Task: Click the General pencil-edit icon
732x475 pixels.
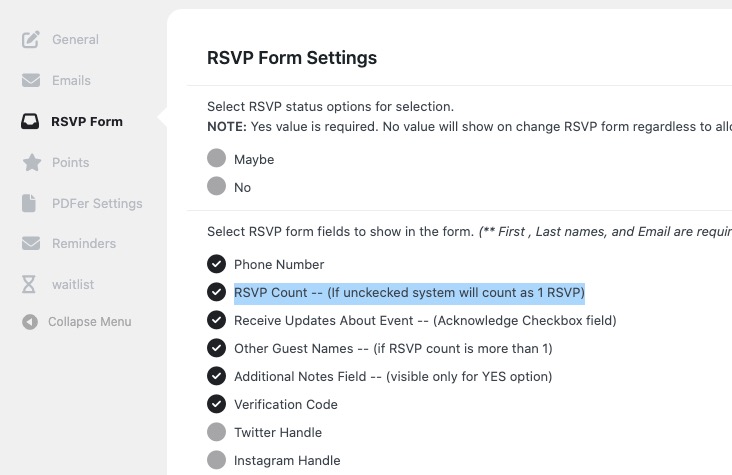Action: click(31, 39)
